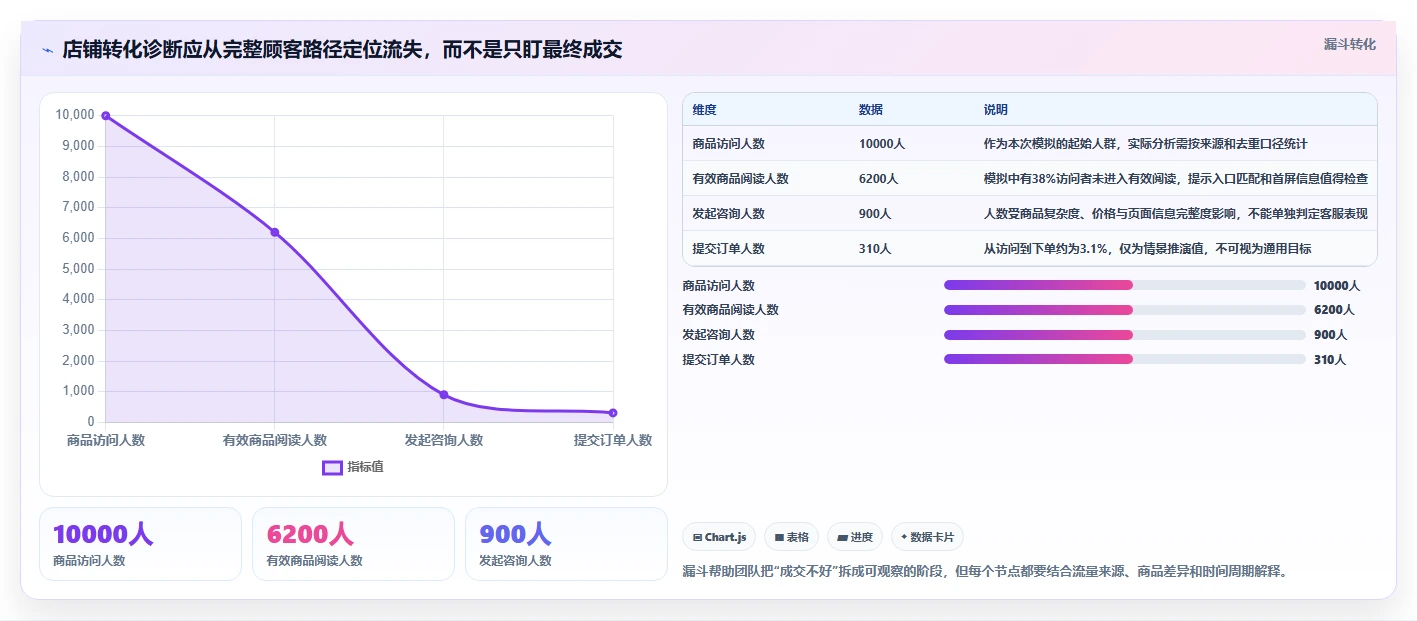Click the 指标值 legend label
The height and width of the screenshot is (621, 1417).
365,467
